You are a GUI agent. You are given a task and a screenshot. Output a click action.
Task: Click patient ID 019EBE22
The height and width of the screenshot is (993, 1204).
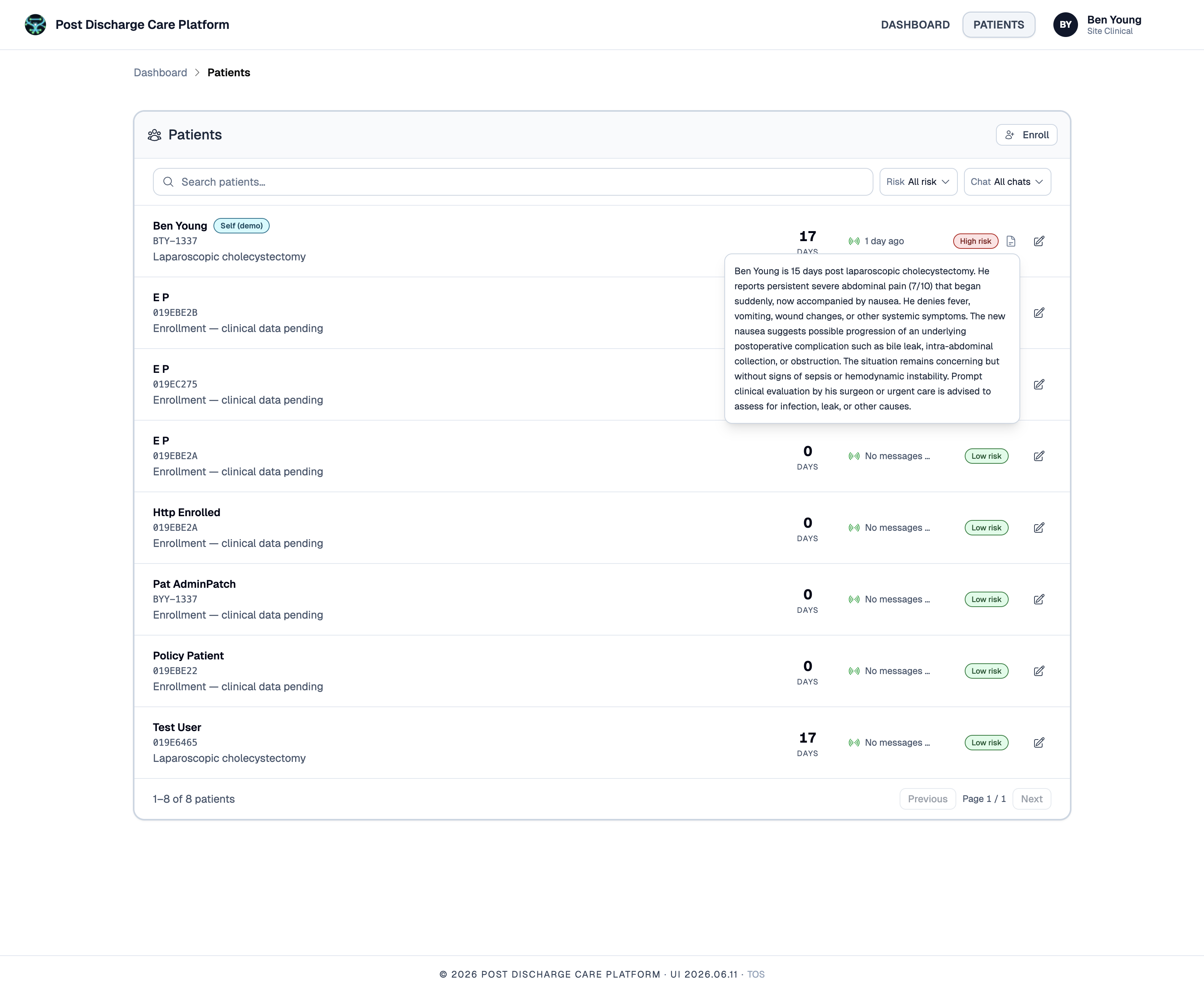tap(175, 671)
